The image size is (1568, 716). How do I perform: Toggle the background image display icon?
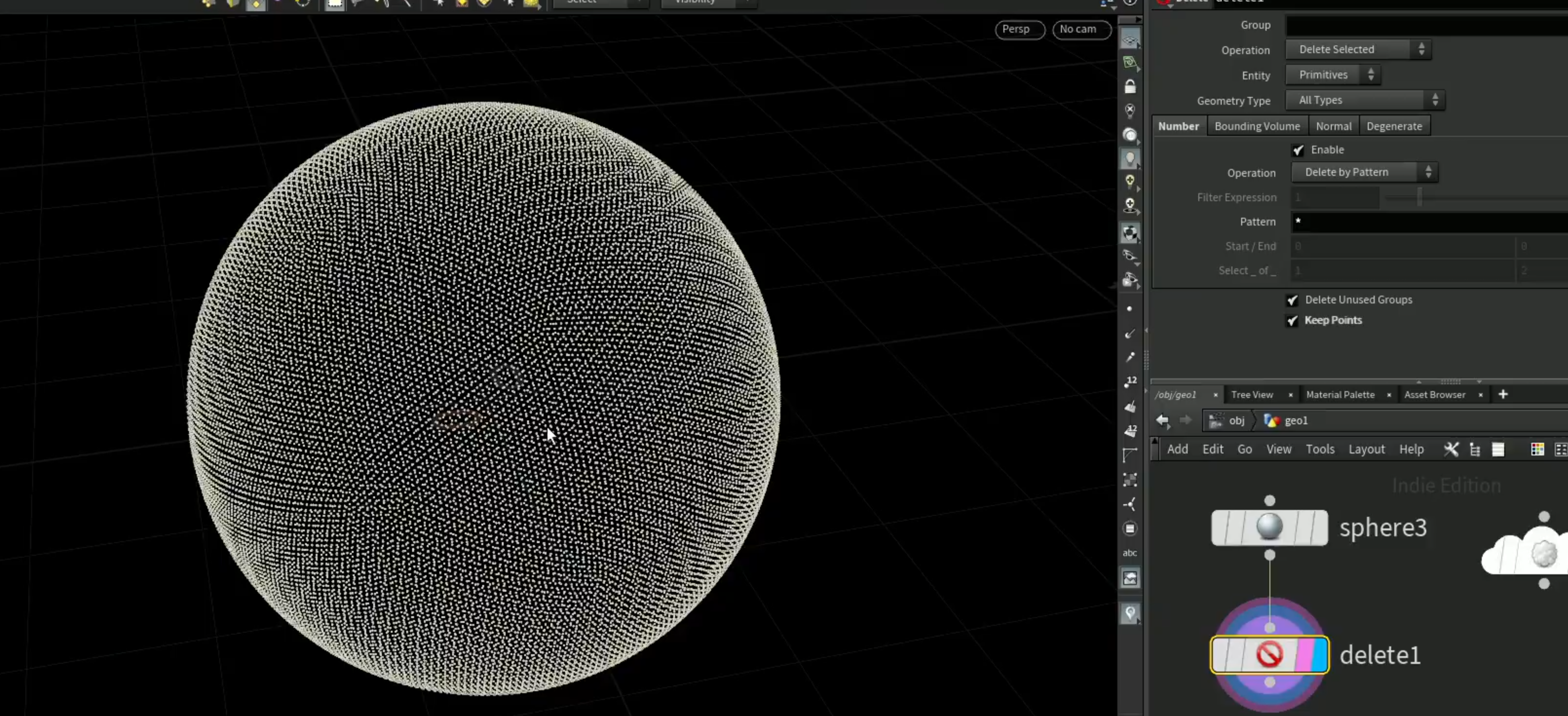[1130, 578]
